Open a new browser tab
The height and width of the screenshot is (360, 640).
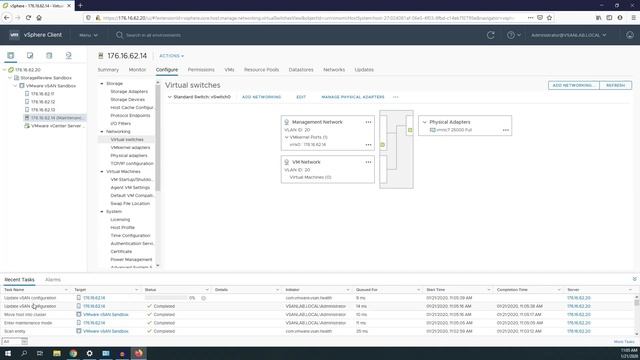[80, 5]
